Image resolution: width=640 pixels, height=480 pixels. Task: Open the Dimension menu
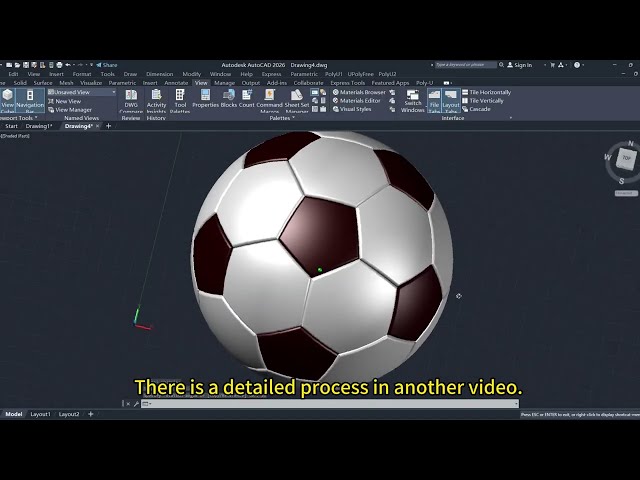(160, 74)
